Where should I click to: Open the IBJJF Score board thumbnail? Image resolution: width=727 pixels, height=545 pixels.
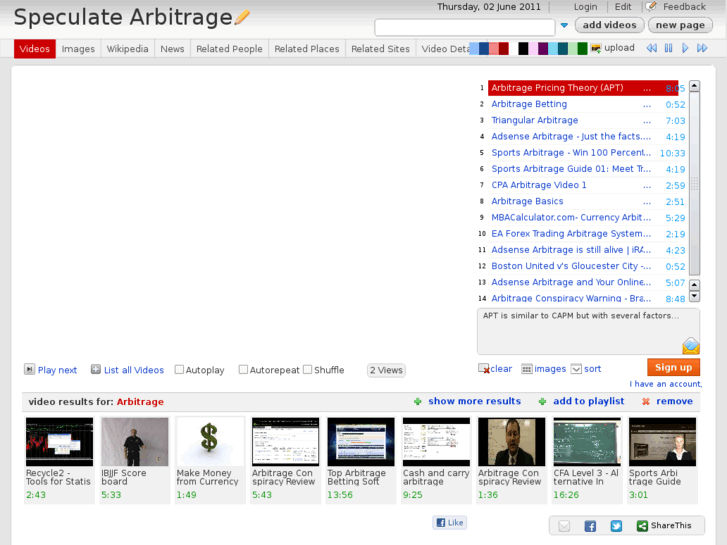[135, 442]
